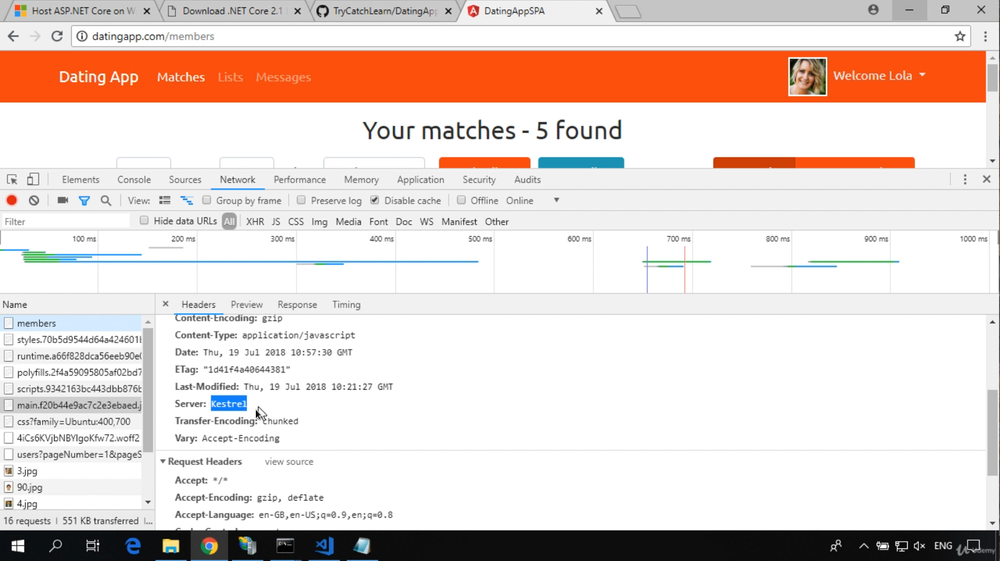Clear the network log
Viewport: 1000px width, 561px height.
pos(34,200)
